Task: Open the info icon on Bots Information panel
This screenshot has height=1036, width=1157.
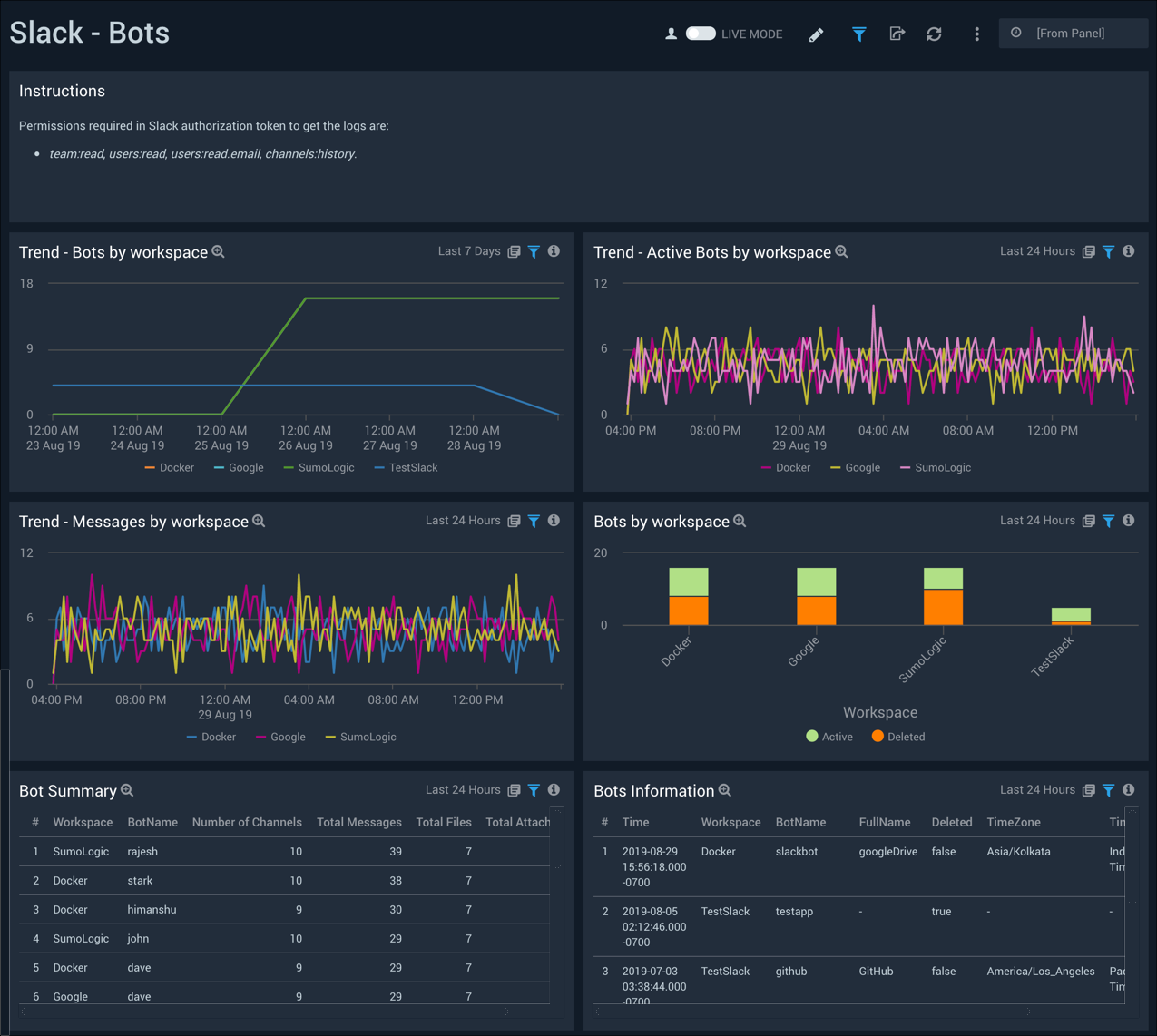Action: 1129,789
